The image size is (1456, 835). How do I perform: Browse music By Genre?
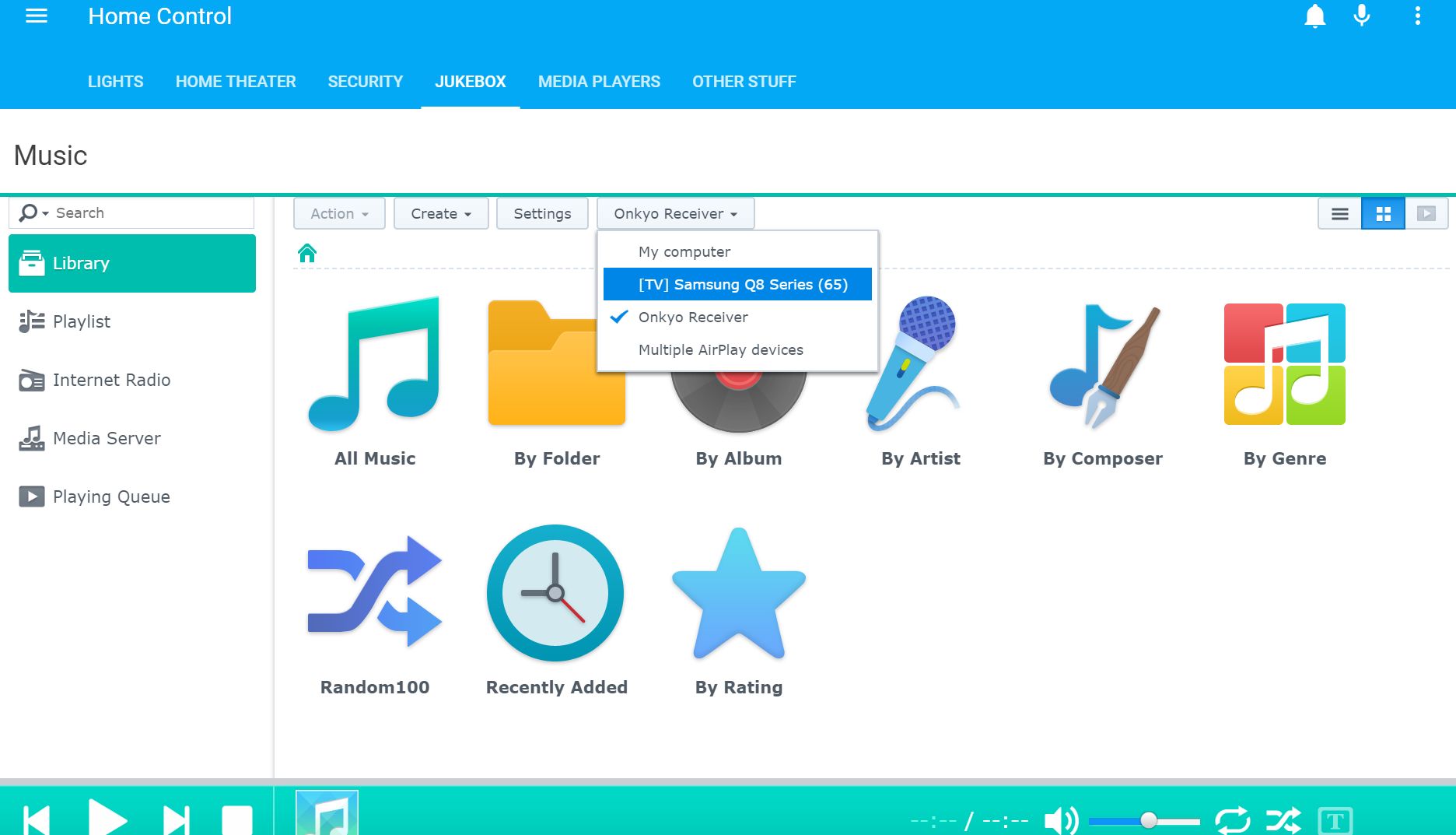click(x=1285, y=383)
